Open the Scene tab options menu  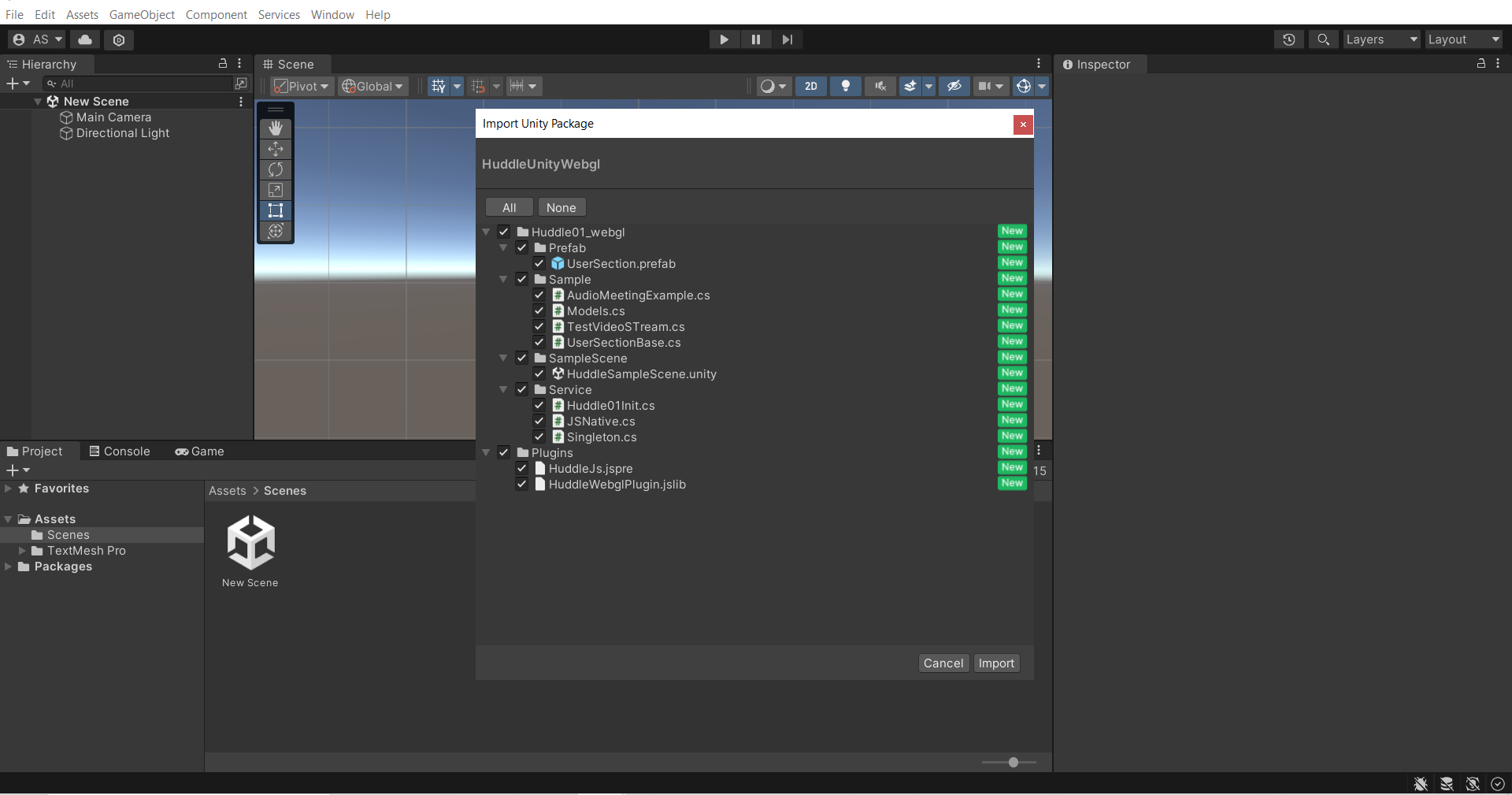click(1039, 64)
